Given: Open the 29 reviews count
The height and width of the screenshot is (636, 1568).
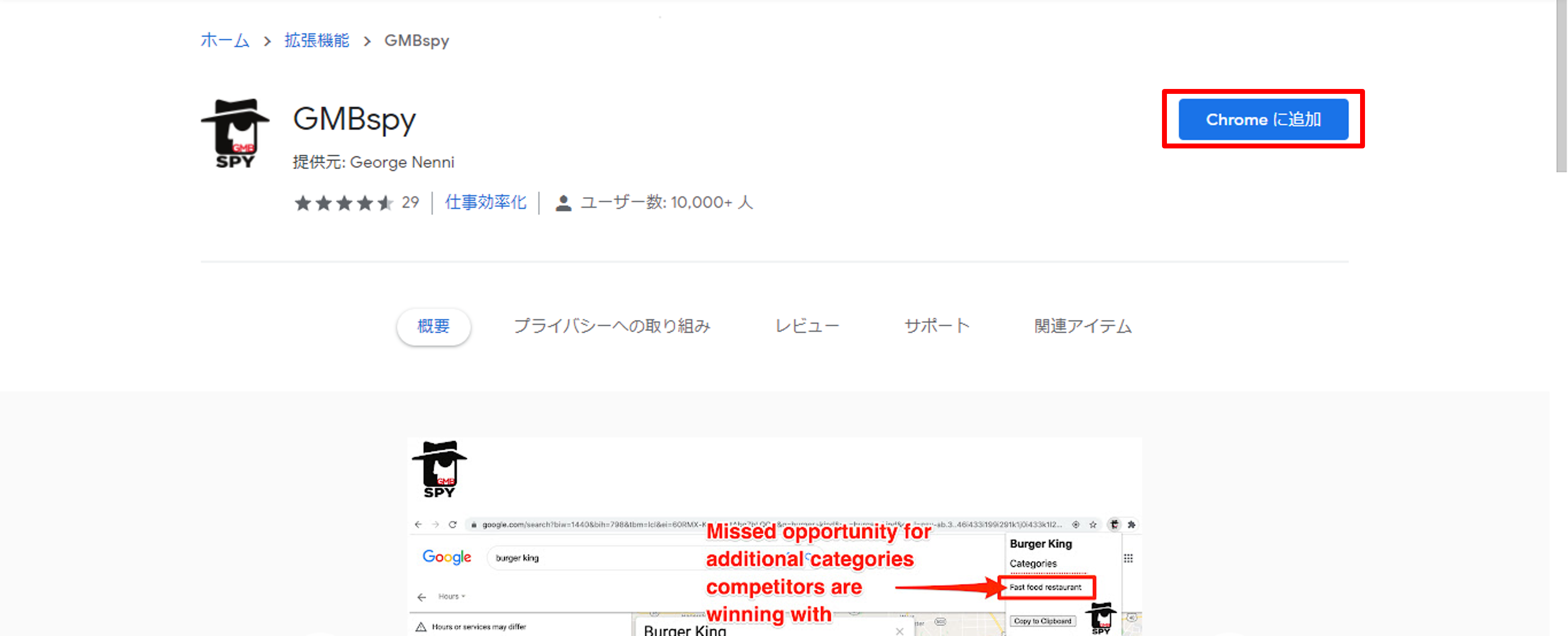Looking at the screenshot, I should coord(410,202).
